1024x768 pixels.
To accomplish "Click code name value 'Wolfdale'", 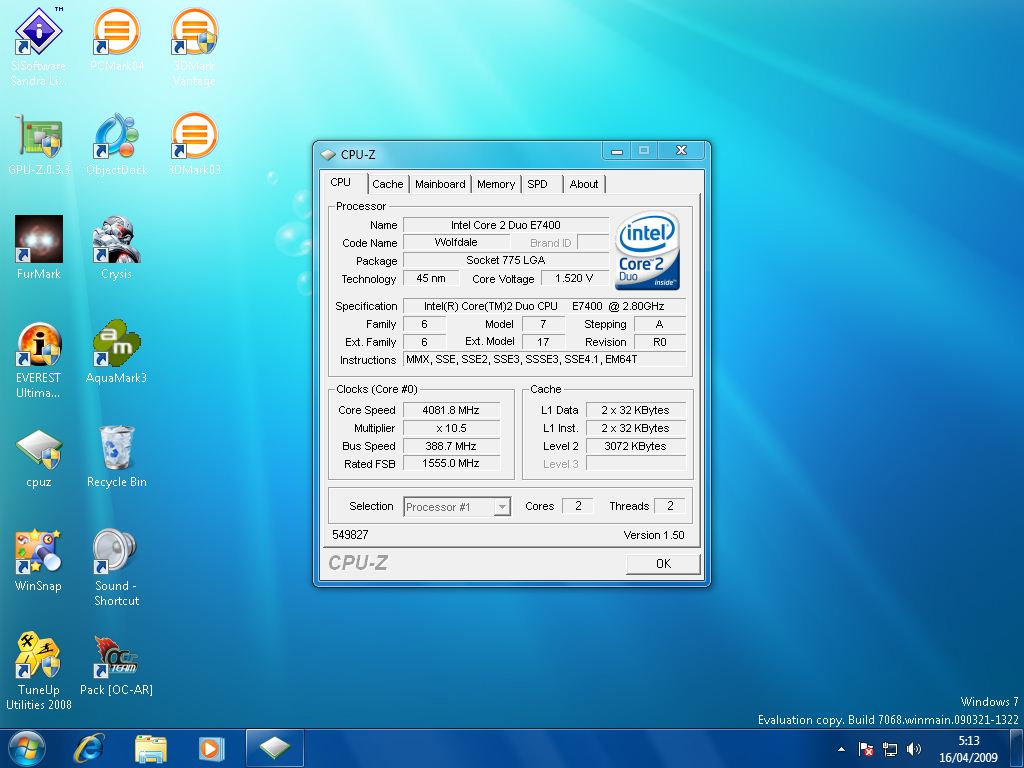I will (456, 242).
